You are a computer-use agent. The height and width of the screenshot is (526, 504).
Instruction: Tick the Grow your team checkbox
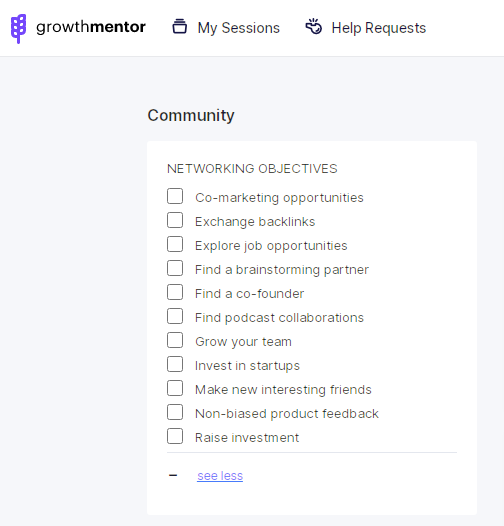[175, 340]
